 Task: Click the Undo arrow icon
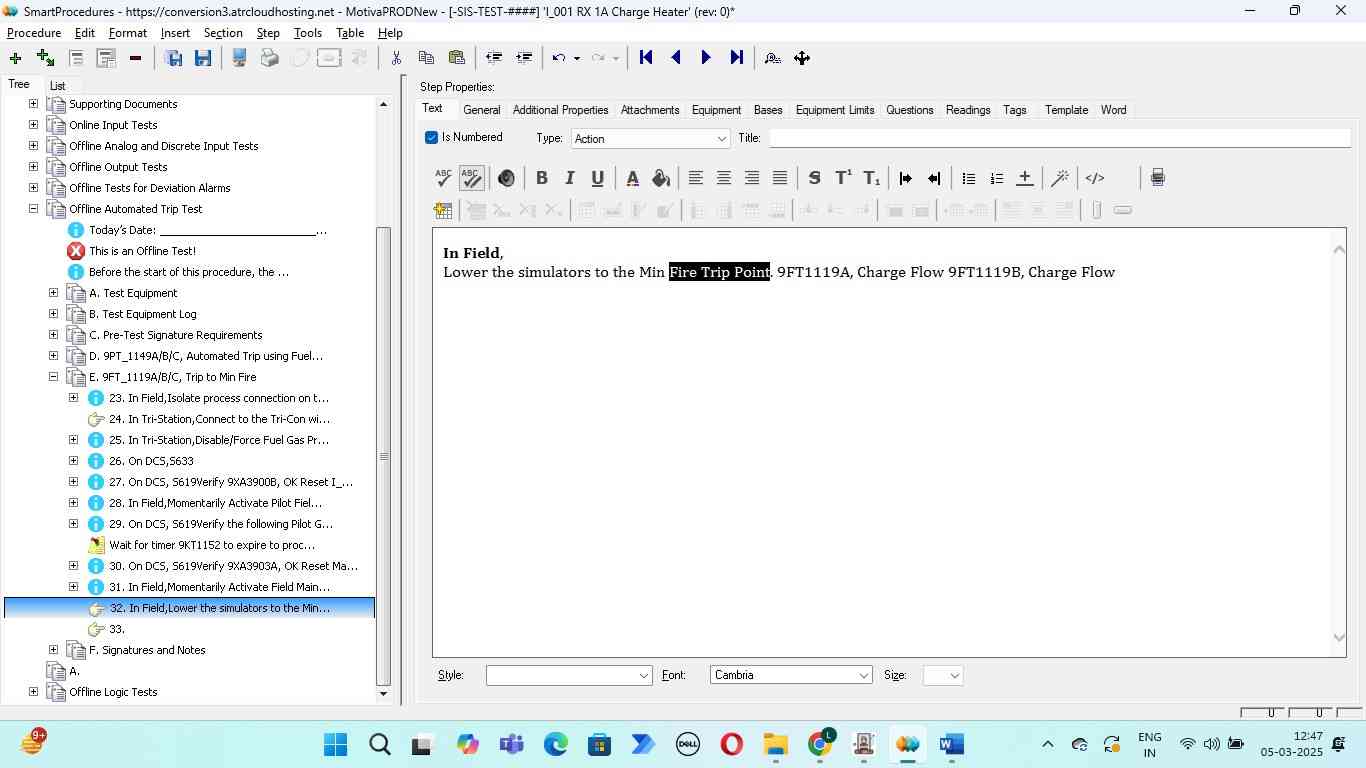pos(559,58)
